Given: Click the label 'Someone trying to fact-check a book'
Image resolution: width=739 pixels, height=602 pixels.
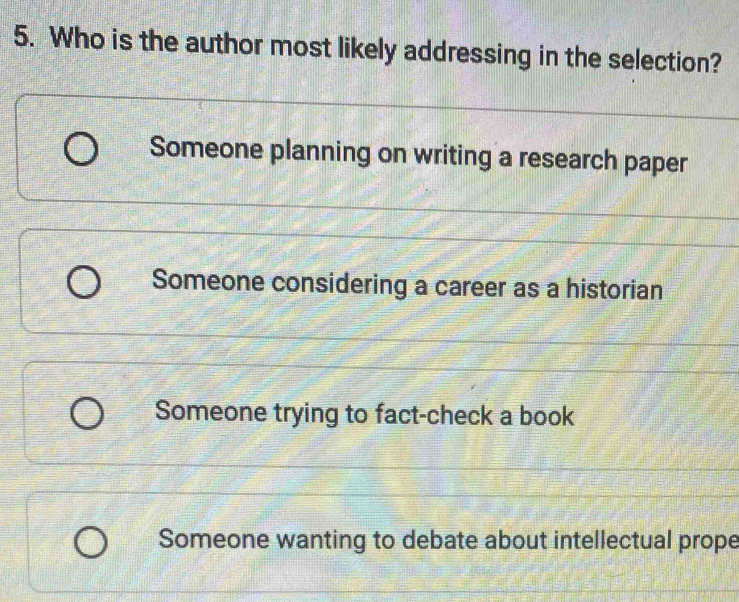Looking at the screenshot, I should pyautogui.click(x=365, y=414).
